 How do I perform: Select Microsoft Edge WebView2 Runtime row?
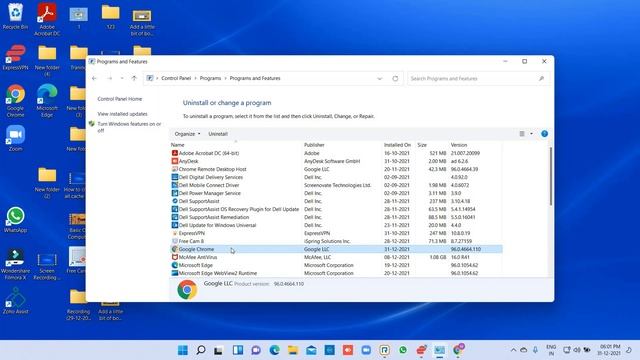[x=336, y=273]
